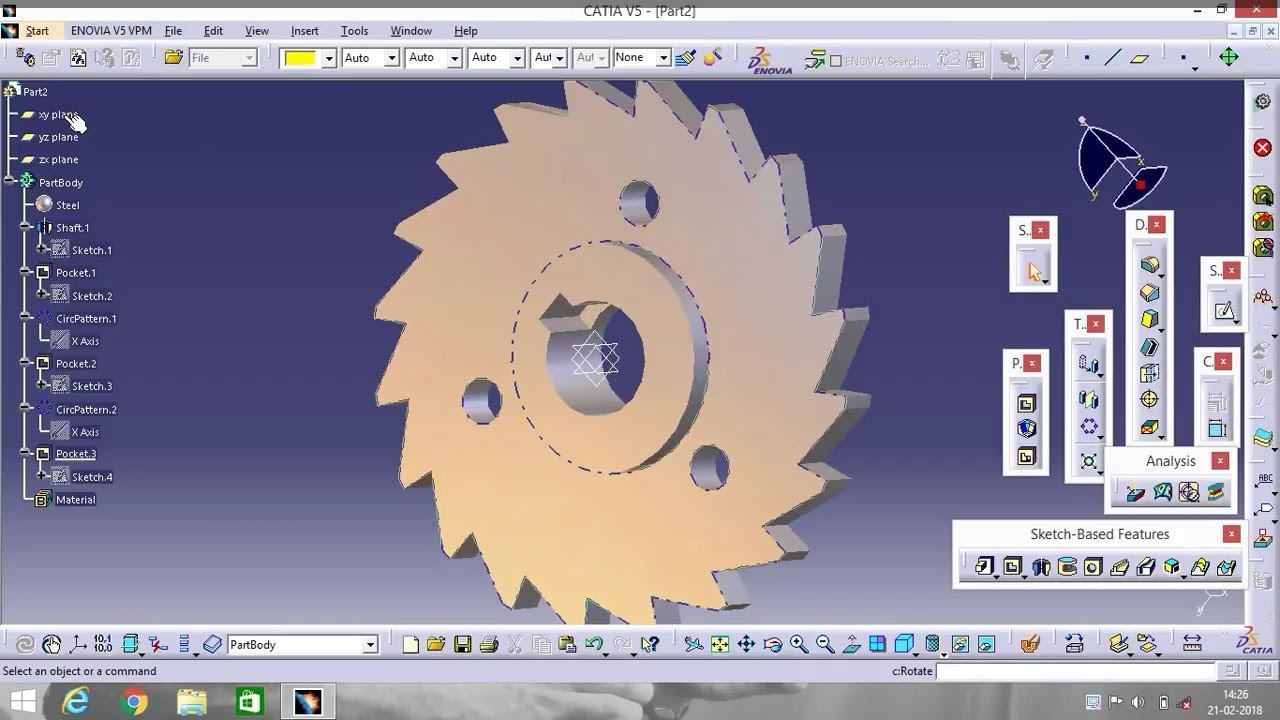Open the Window menu
Viewport: 1280px width, 720px height.
tap(411, 31)
